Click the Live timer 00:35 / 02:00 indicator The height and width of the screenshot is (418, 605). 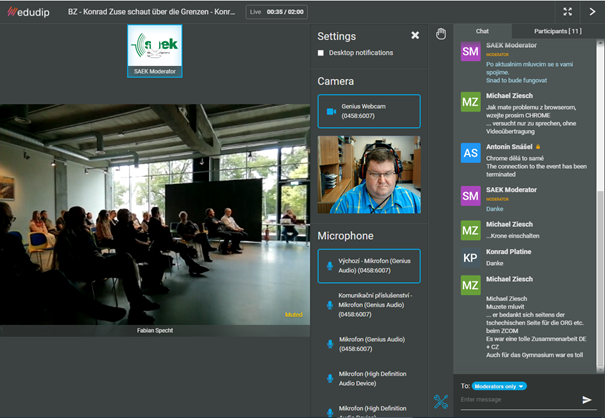point(277,12)
